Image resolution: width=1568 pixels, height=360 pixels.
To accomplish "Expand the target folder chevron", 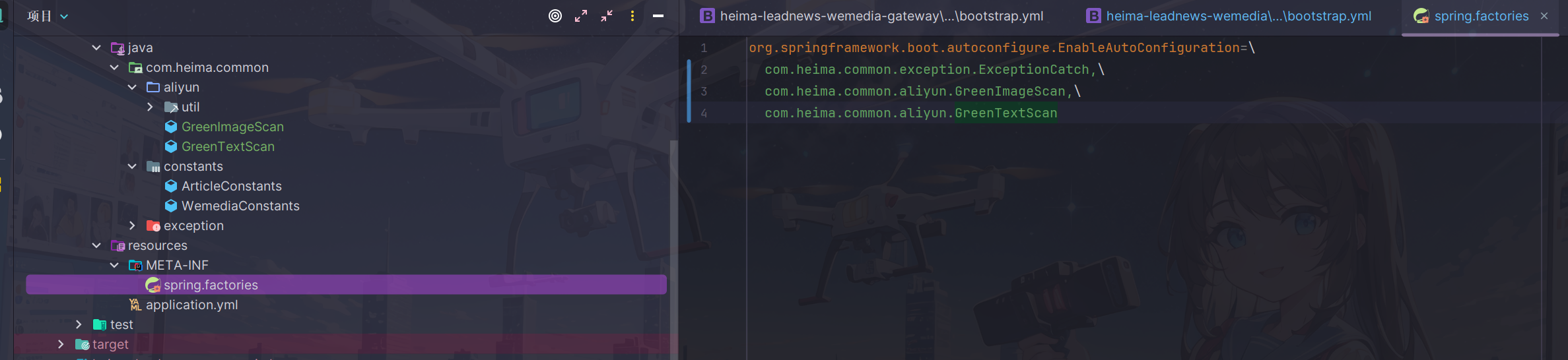I will 61,344.
